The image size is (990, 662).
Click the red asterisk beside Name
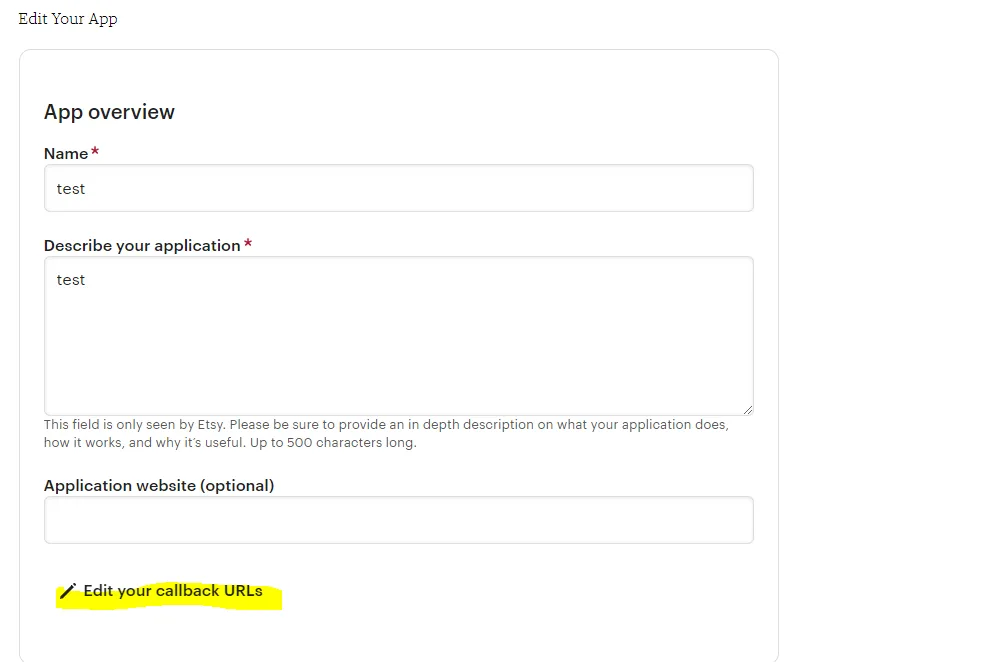pos(95,151)
